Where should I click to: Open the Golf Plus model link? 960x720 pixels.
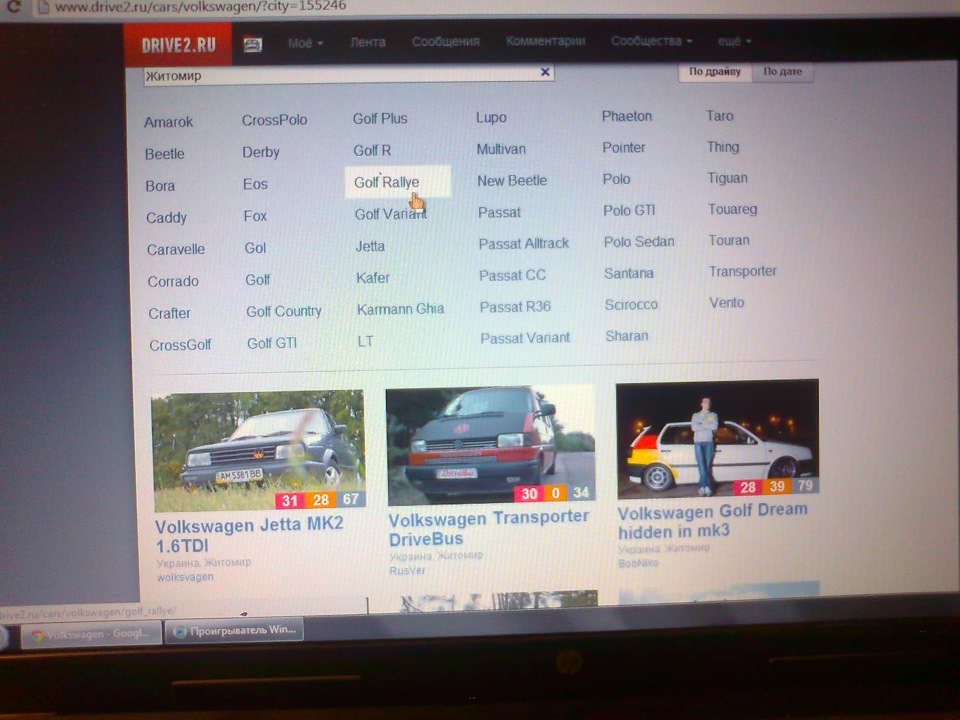[x=380, y=118]
